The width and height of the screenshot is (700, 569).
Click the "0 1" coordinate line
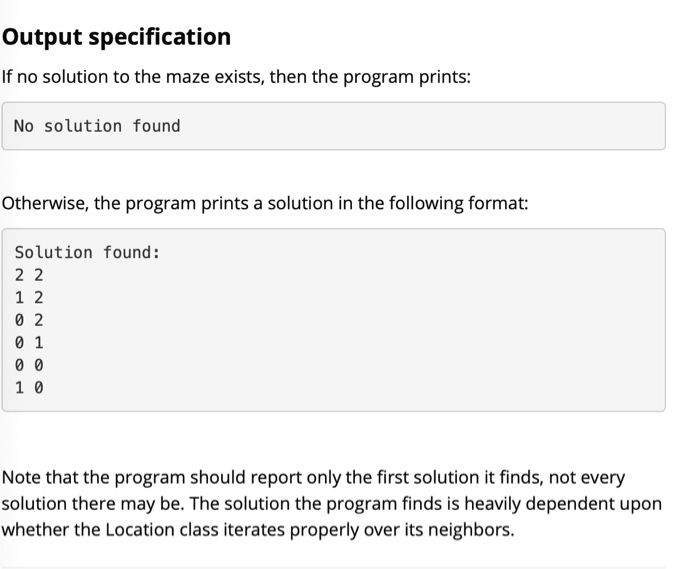[x=29, y=342]
